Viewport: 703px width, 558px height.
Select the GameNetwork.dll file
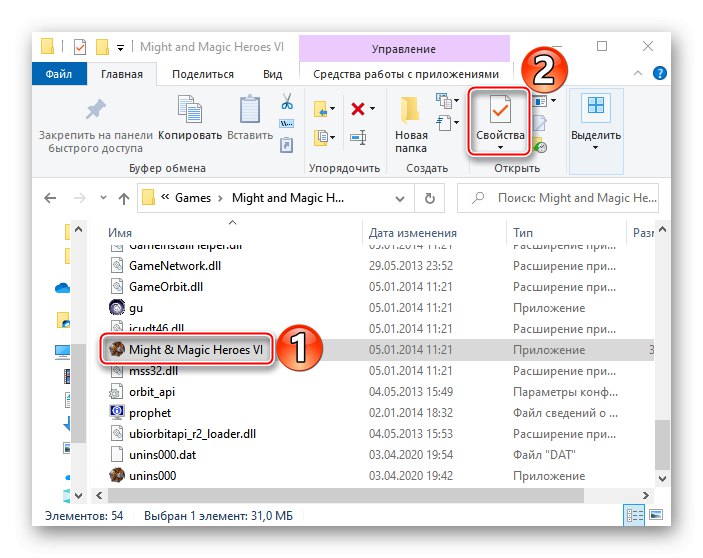coord(174,266)
